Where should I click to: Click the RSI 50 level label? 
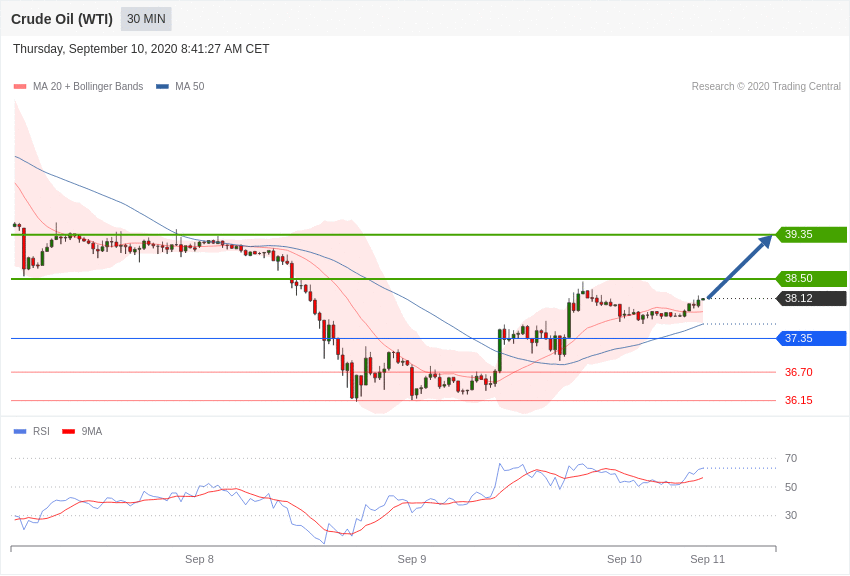pyautogui.click(x=791, y=487)
